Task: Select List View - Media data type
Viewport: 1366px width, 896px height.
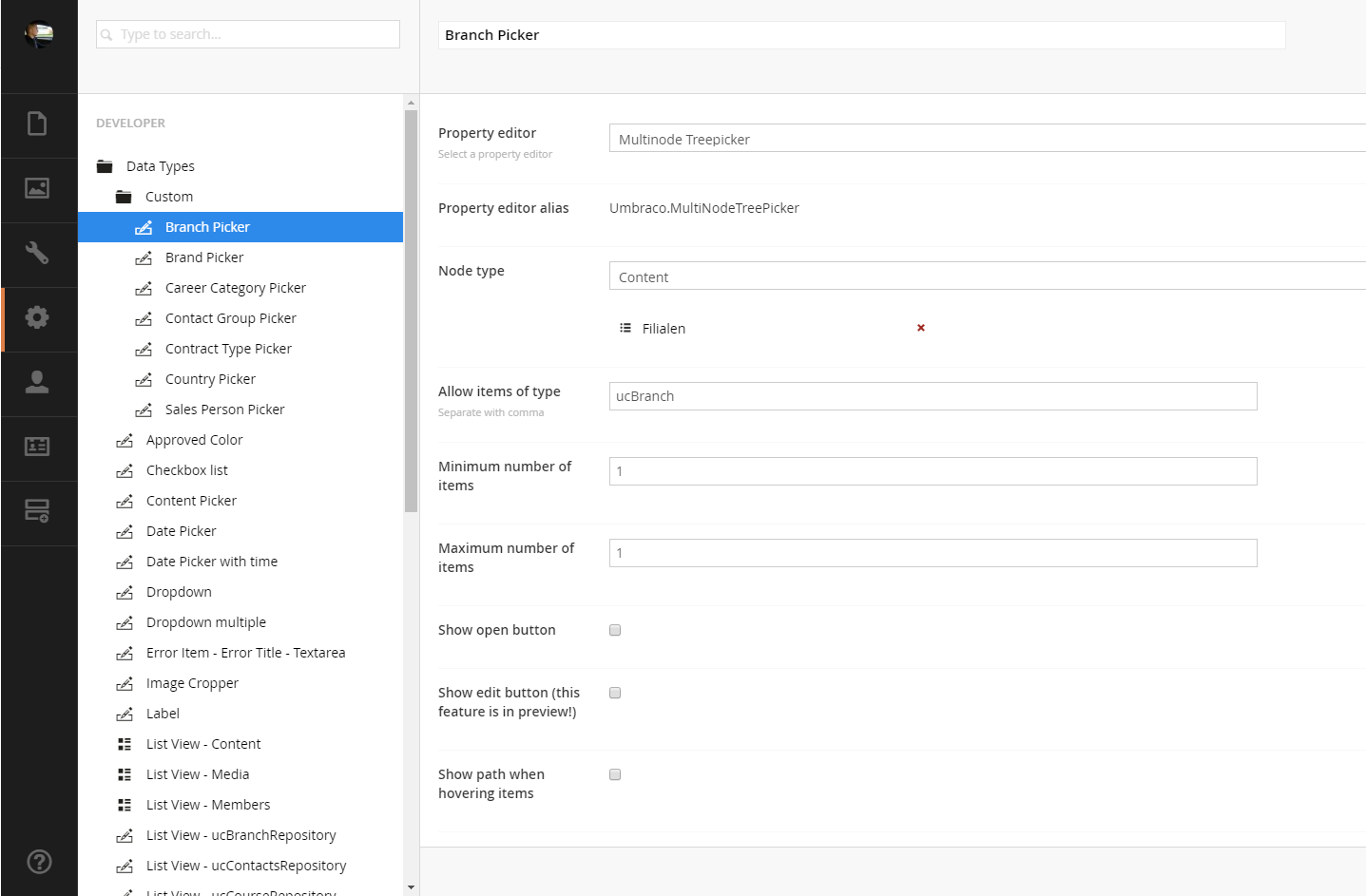Action: [x=198, y=774]
